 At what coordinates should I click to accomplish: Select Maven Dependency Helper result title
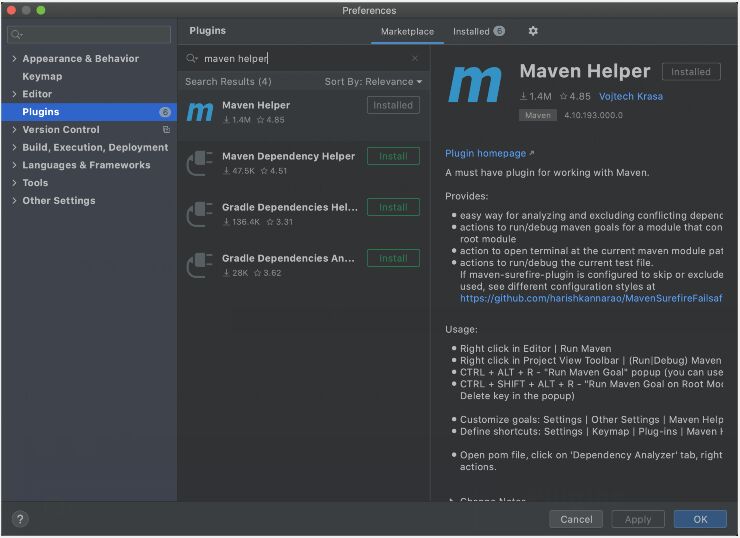point(288,156)
